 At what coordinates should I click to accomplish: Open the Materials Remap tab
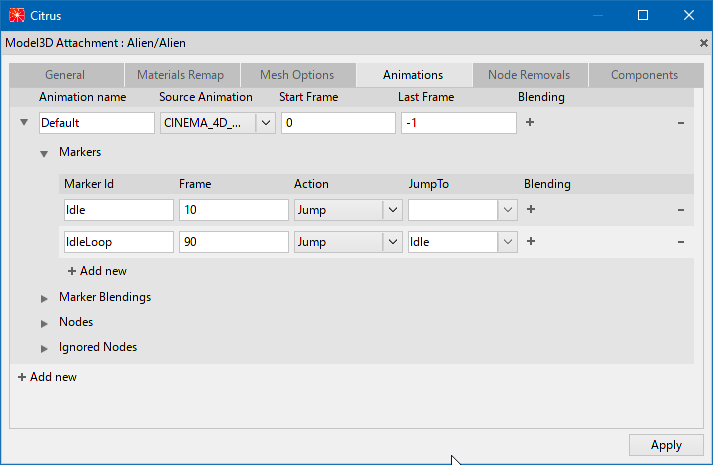pos(181,75)
